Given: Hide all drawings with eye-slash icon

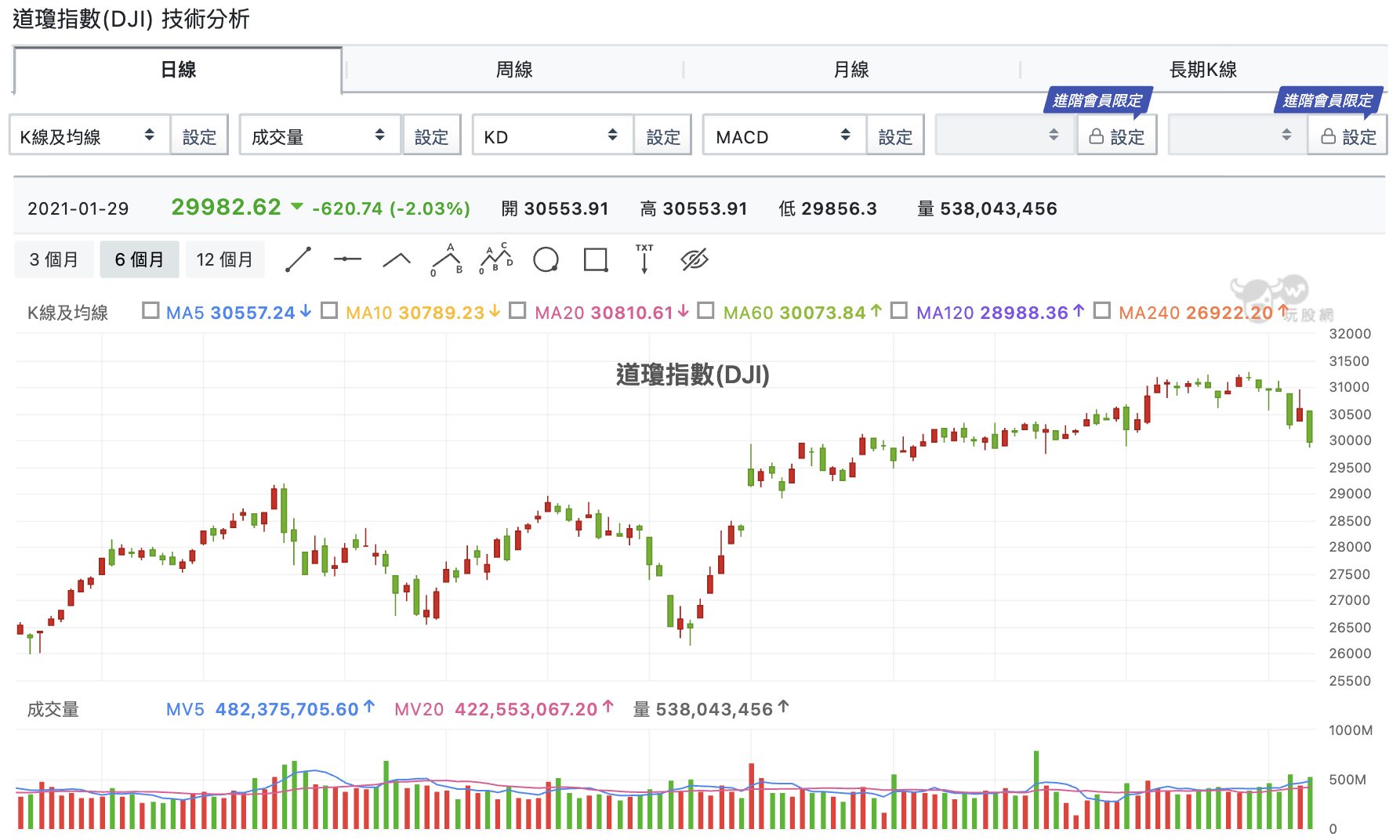Looking at the screenshot, I should click(695, 259).
